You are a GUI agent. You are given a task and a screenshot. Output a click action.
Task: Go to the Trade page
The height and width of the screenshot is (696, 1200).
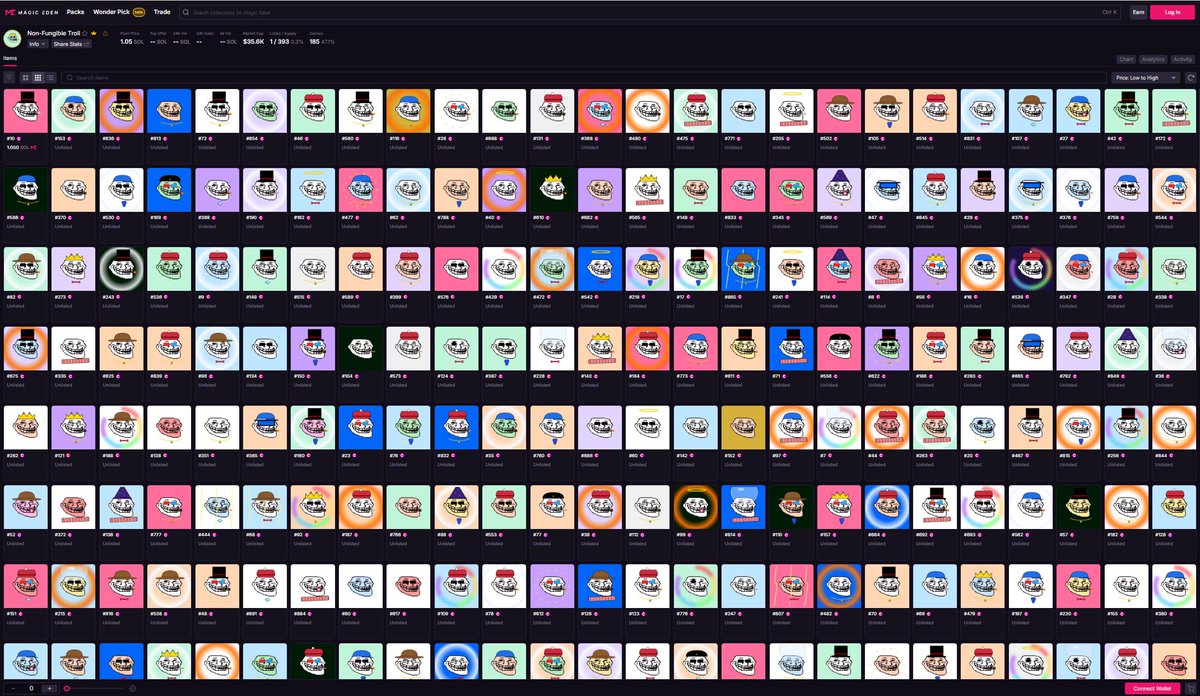162,12
